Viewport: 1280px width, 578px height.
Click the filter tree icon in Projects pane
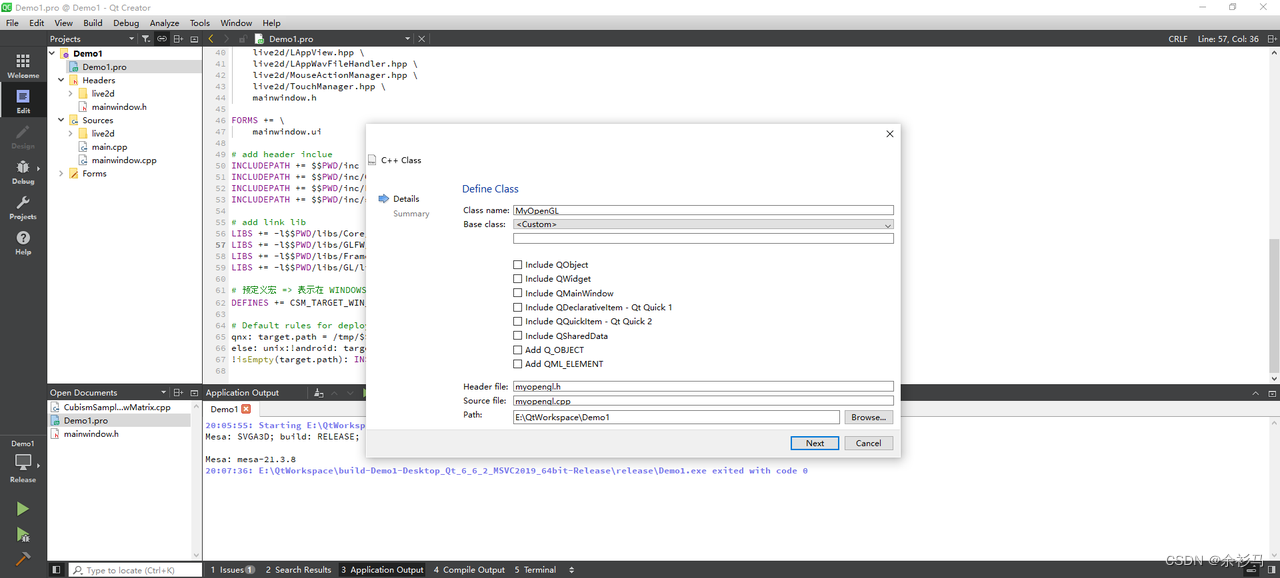coord(146,39)
